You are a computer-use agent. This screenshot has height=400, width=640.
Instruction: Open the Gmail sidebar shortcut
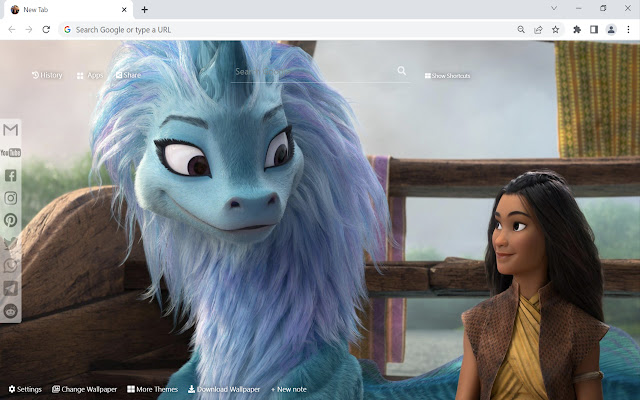point(11,130)
